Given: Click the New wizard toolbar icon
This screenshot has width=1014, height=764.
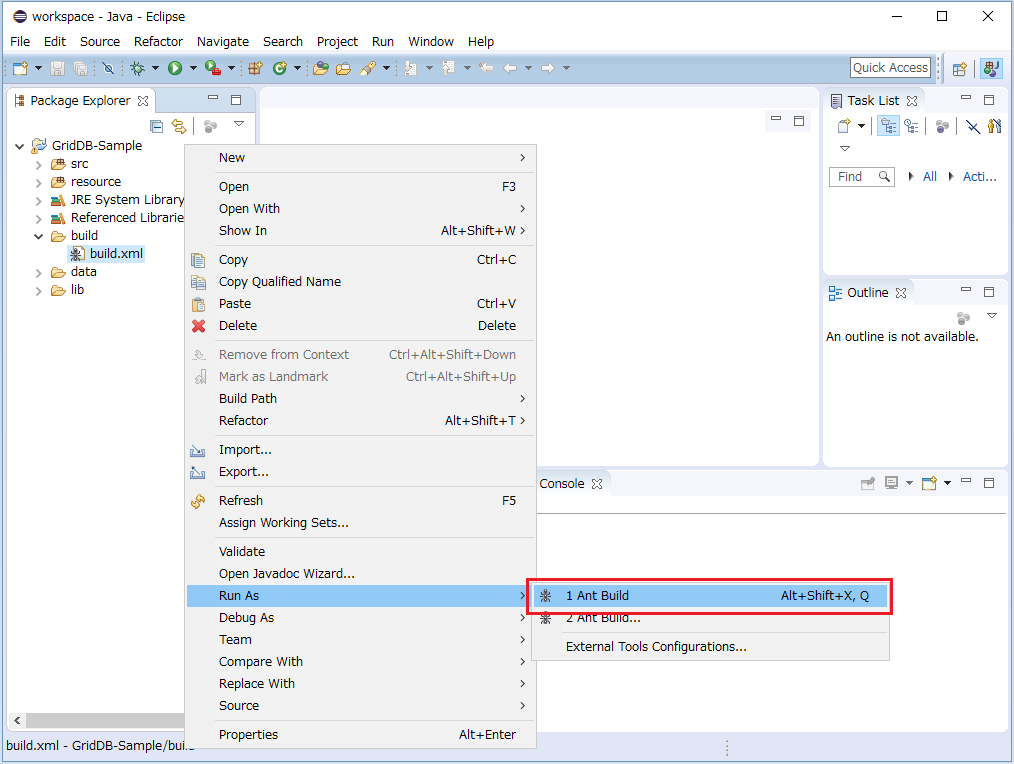Looking at the screenshot, I should click(21, 68).
